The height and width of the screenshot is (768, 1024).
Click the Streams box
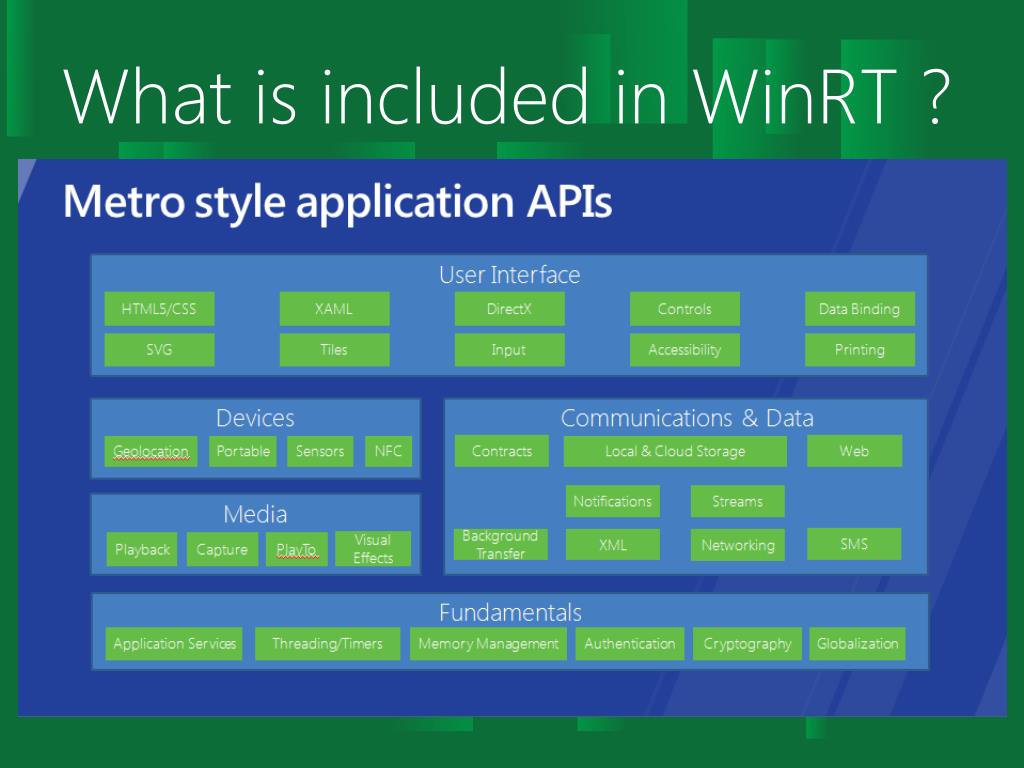point(737,501)
